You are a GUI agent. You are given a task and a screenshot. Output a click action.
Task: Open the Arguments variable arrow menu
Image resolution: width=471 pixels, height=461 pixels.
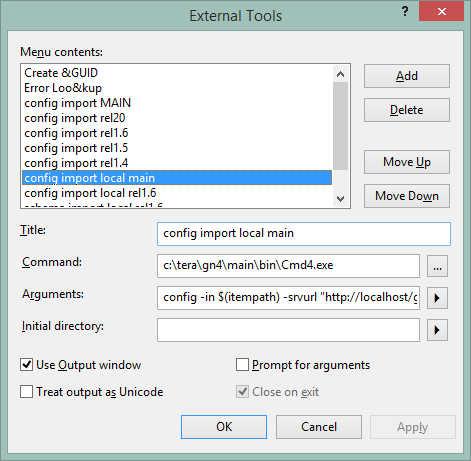pos(437,298)
